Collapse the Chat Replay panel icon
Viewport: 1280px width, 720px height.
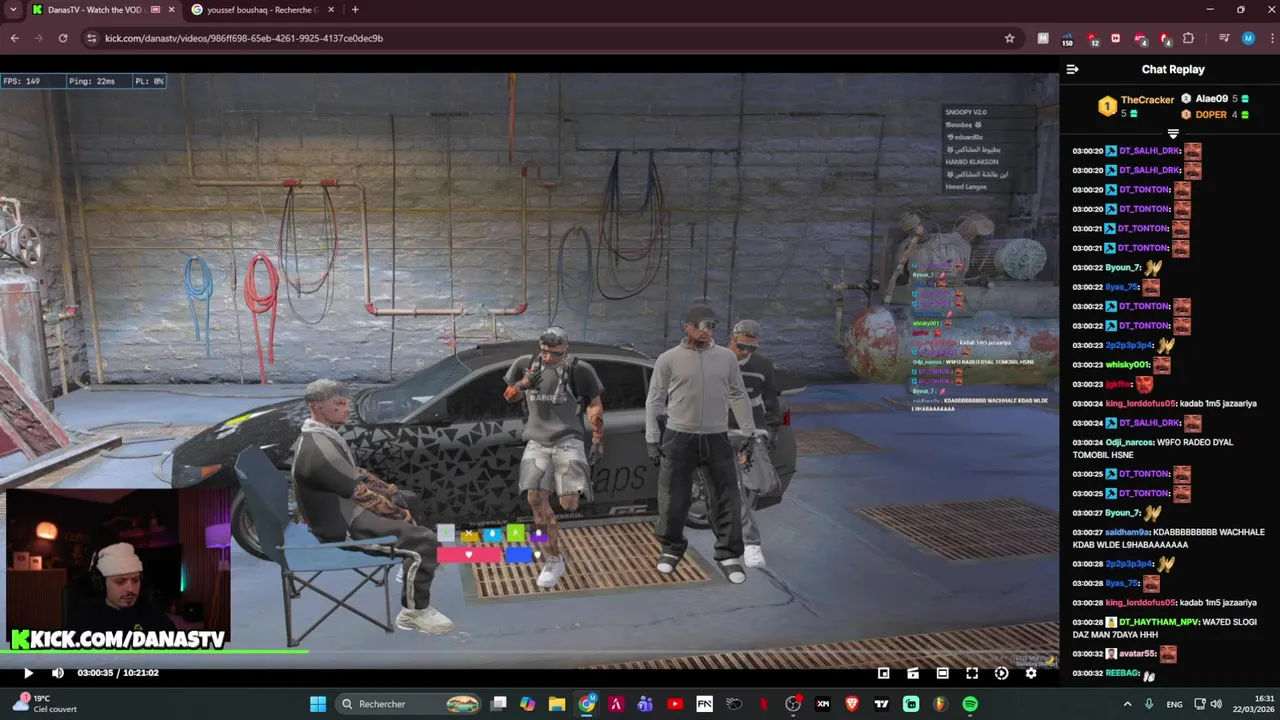(x=1072, y=69)
